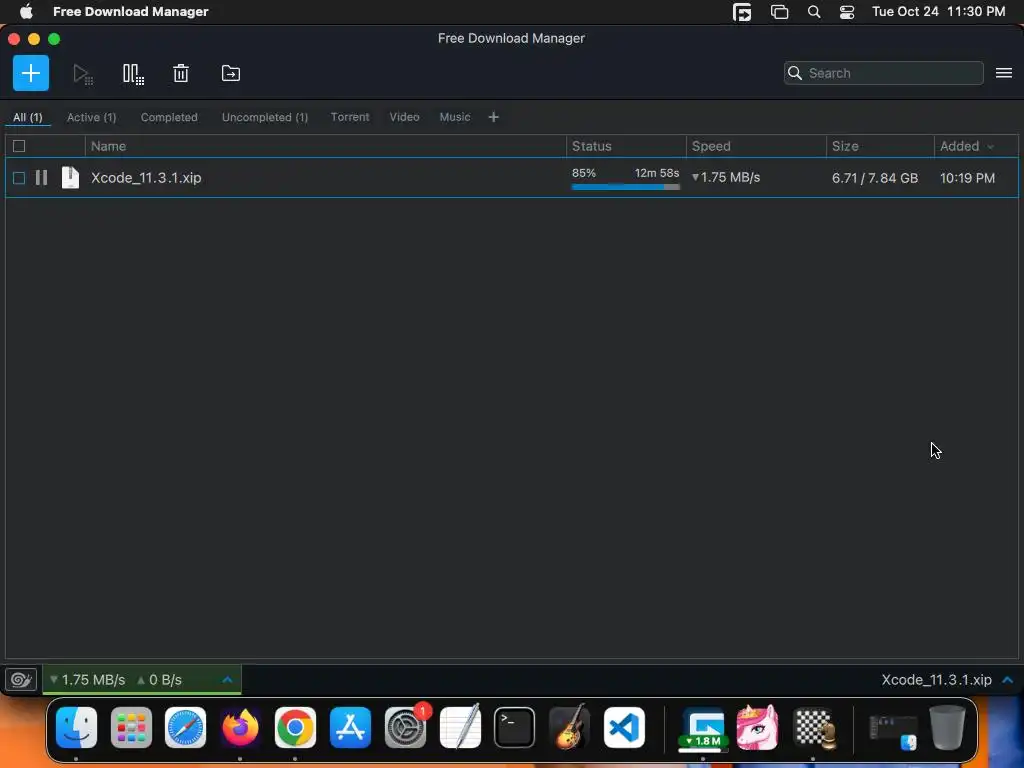This screenshot has width=1024, height=768.
Task: Open Free Download Manager menu bar item
Action: (131, 12)
